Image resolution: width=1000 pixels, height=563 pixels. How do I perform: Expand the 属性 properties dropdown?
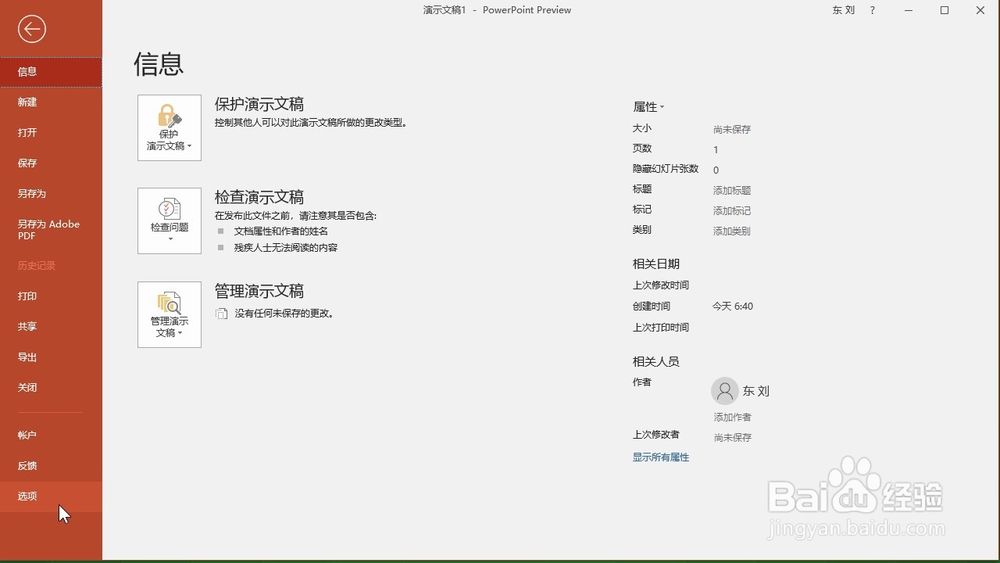pyautogui.click(x=648, y=106)
